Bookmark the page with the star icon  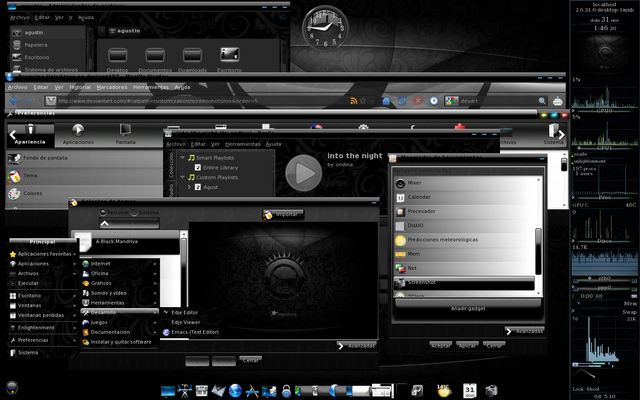coord(362,101)
